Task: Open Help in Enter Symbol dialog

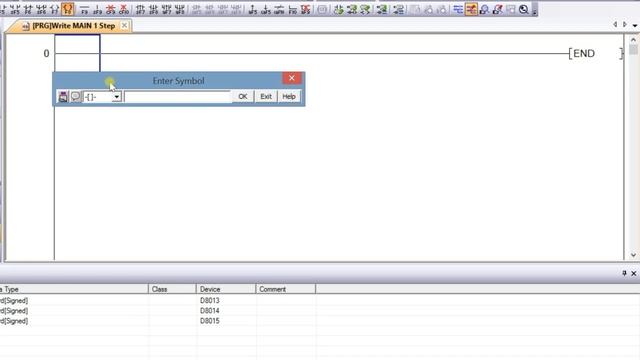Action: pos(289,97)
